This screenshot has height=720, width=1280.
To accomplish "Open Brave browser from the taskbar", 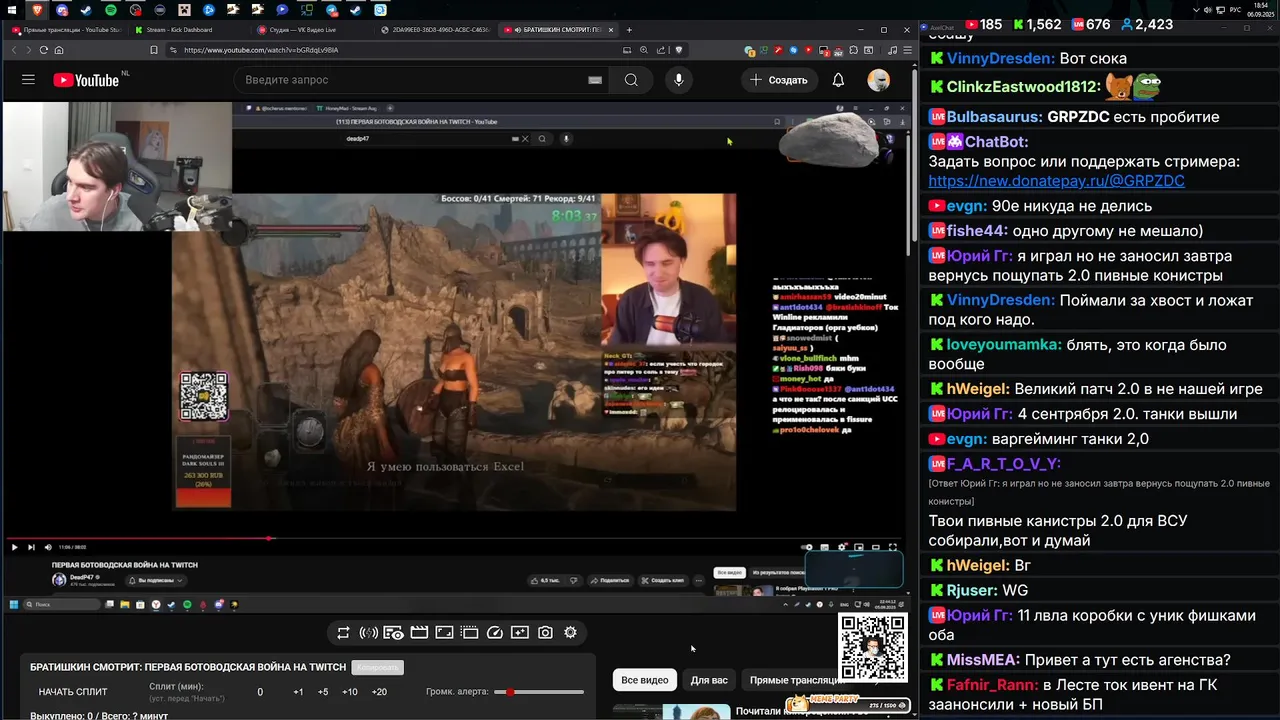I will click(x=38, y=10).
